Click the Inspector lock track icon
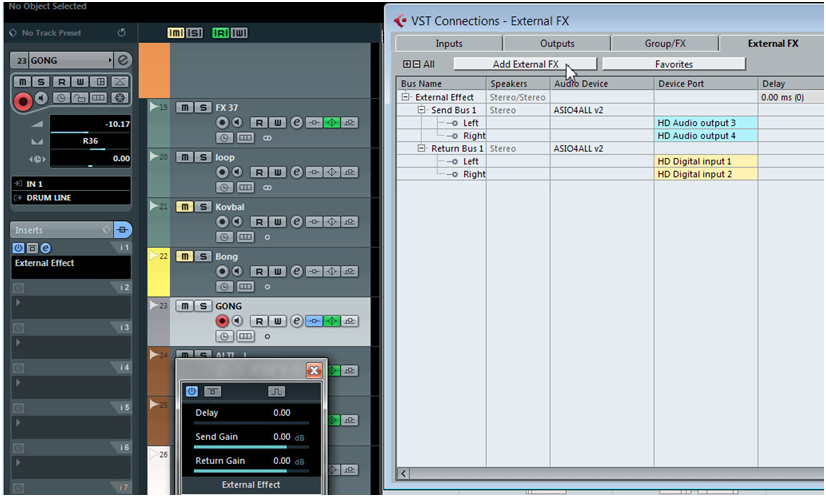The width and height of the screenshot is (826, 497). click(80, 98)
